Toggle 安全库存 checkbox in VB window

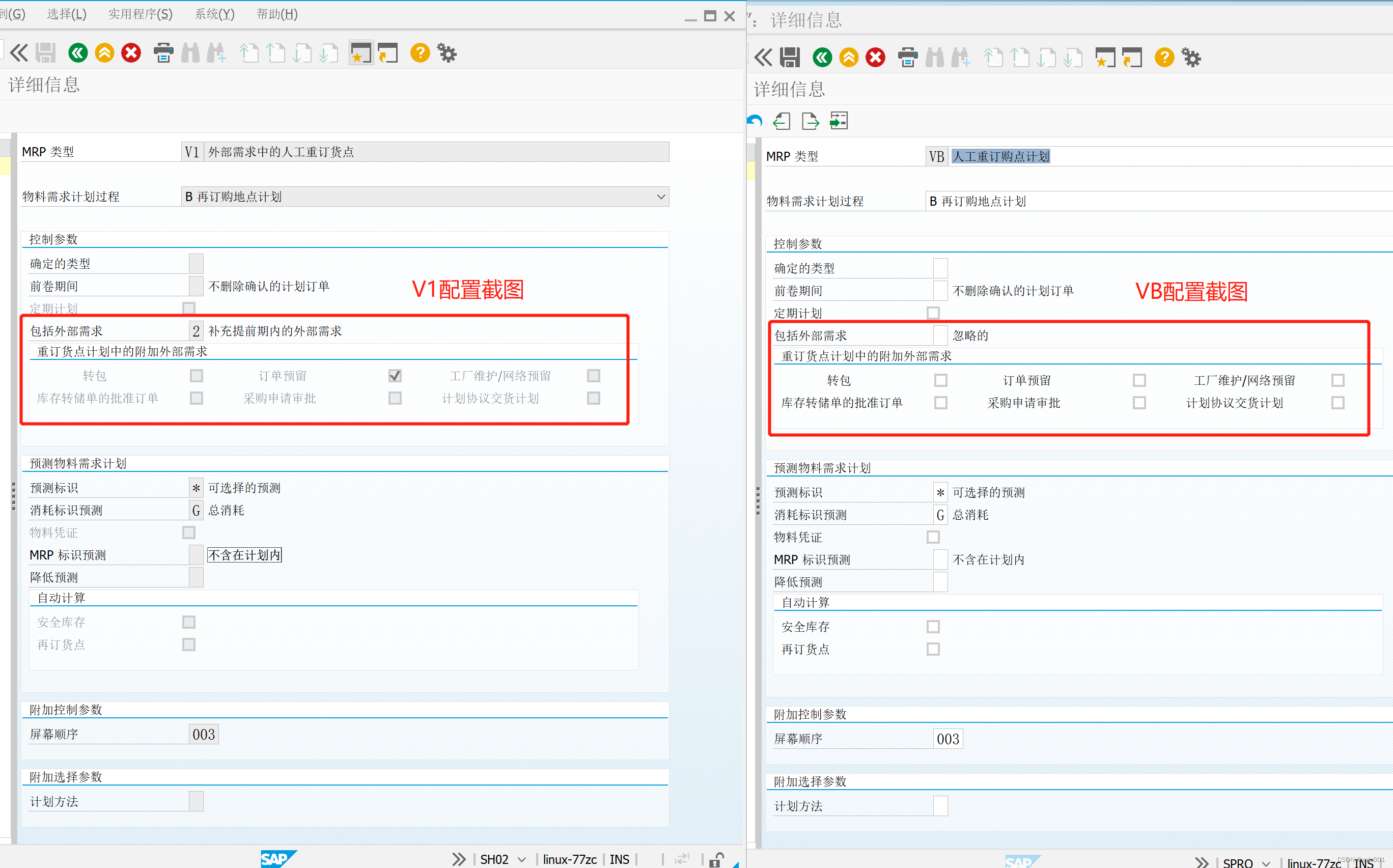click(x=933, y=626)
